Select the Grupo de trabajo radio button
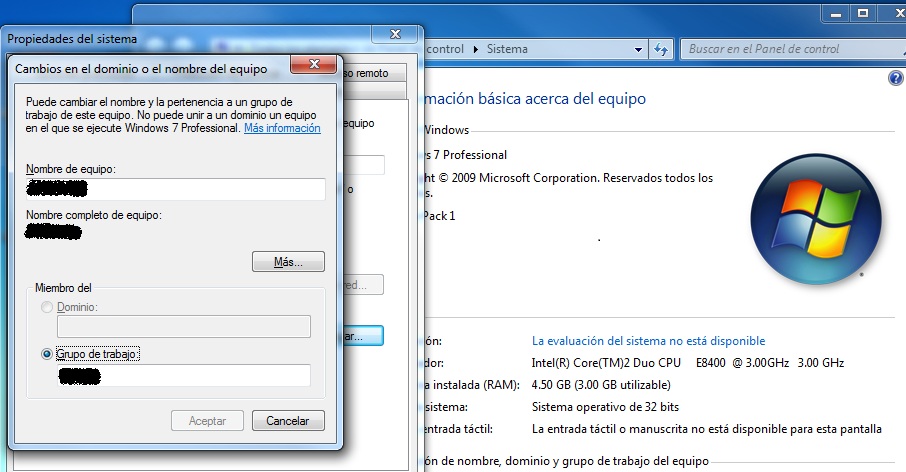Image resolution: width=906 pixels, height=472 pixels. 47,354
